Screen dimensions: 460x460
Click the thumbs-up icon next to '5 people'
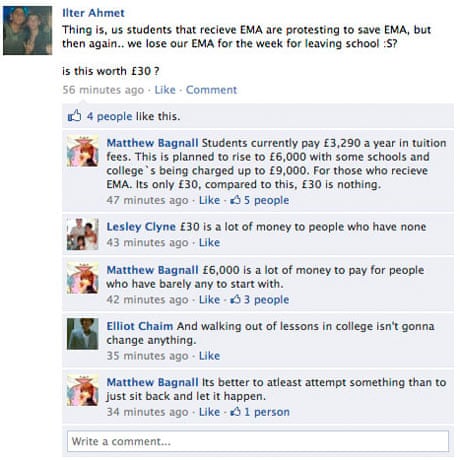[235, 200]
